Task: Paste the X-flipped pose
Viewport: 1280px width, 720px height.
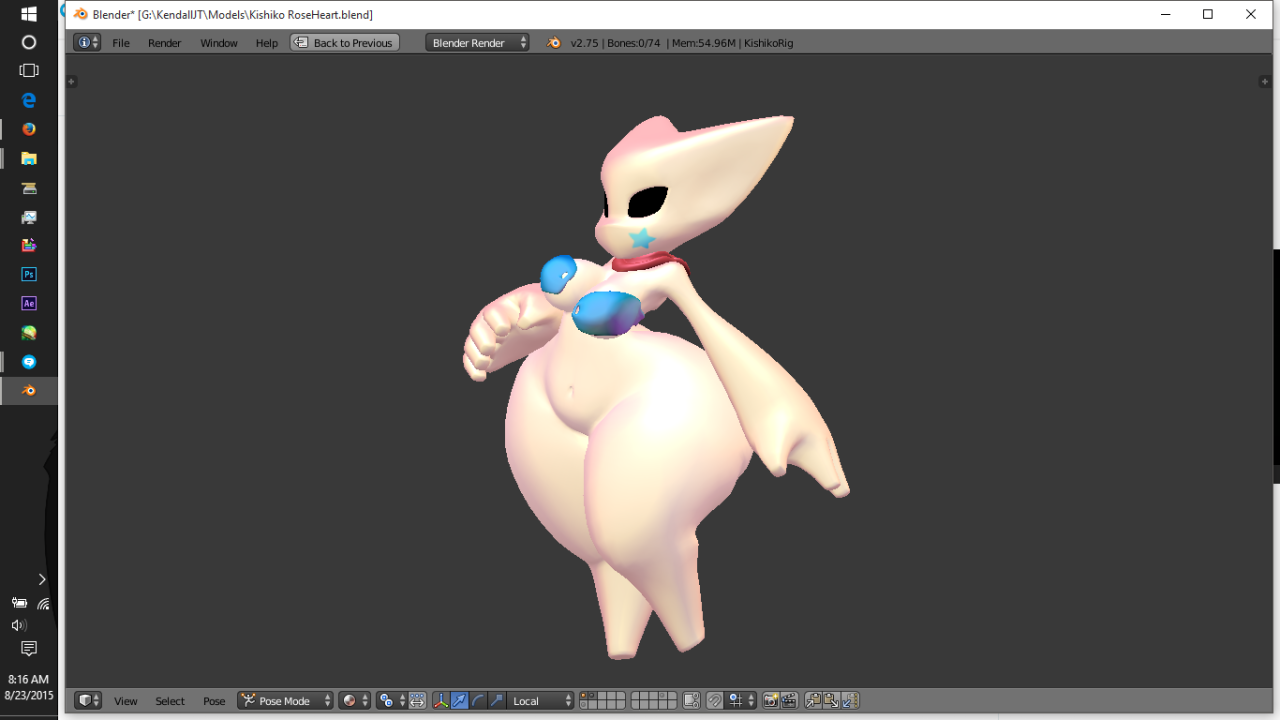Action: (850, 701)
